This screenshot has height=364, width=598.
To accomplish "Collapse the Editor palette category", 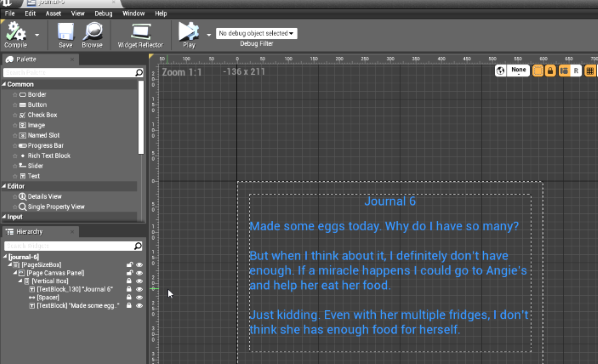I will (x=4, y=186).
